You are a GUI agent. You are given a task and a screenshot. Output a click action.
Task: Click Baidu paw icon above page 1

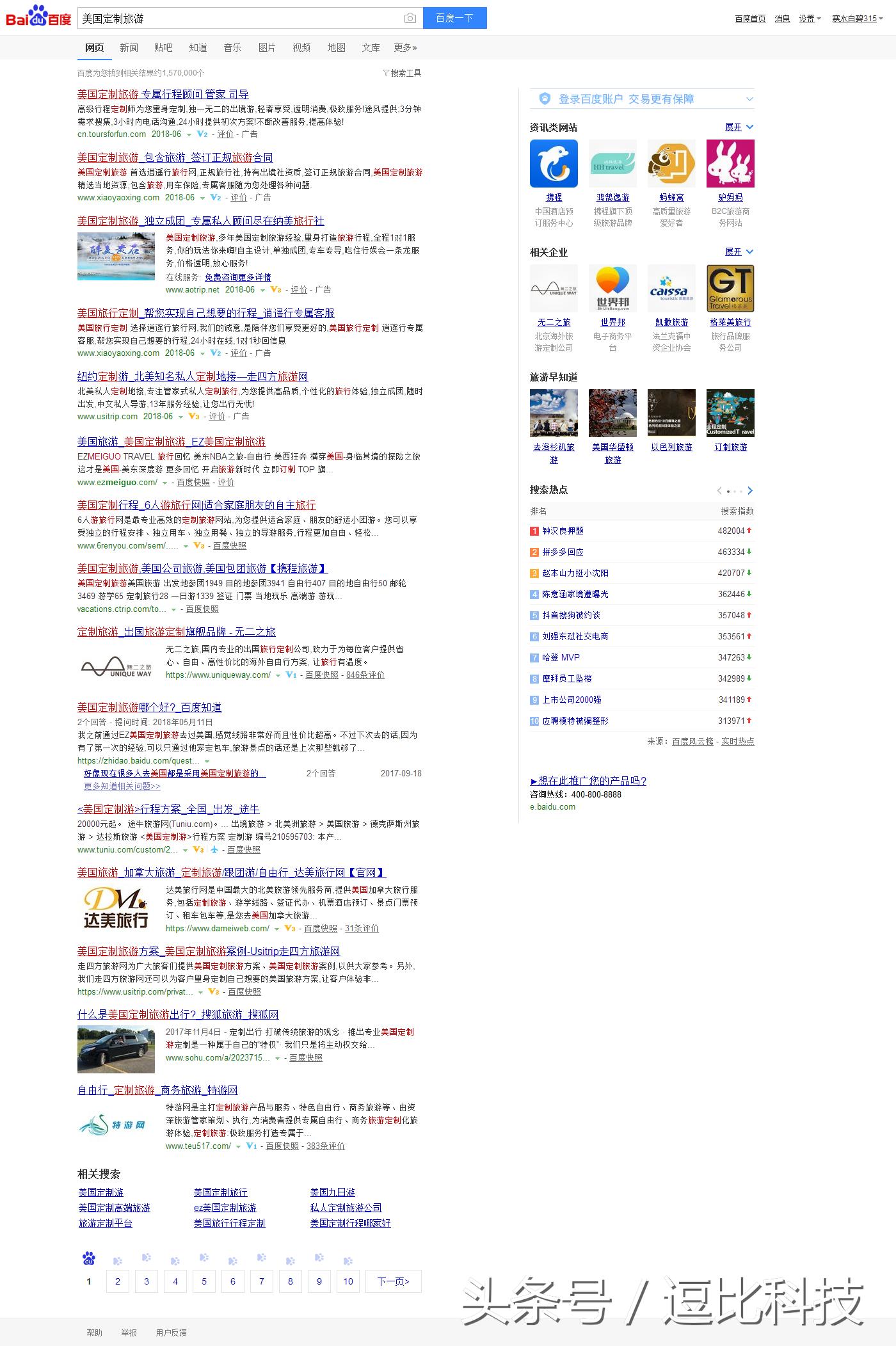click(x=89, y=1258)
